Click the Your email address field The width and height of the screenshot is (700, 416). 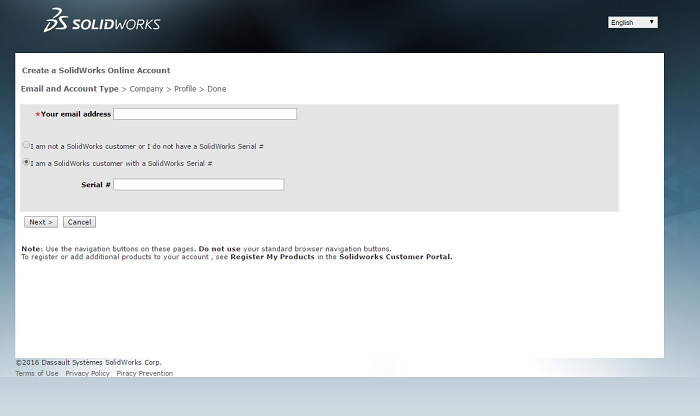click(205, 114)
